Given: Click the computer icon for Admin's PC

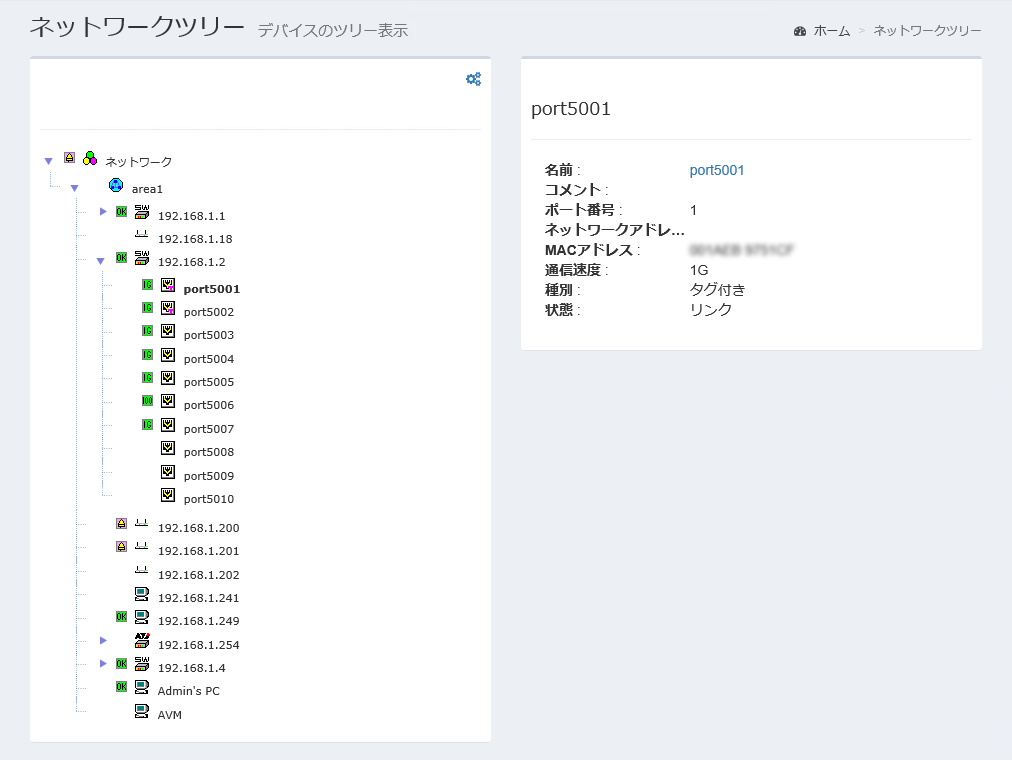Looking at the screenshot, I should coord(142,686).
